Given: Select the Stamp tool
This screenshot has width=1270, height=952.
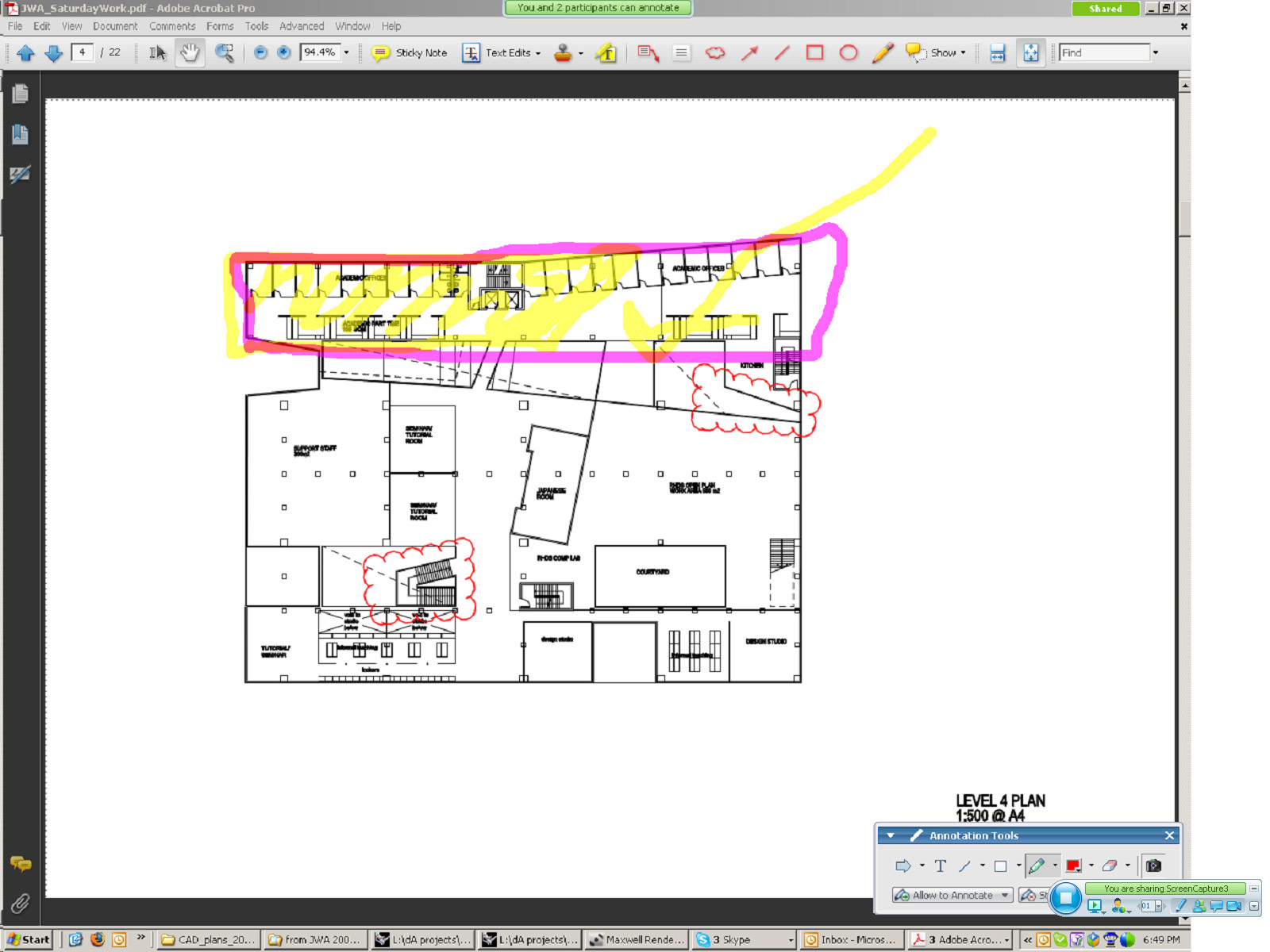Looking at the screenshot, I should pyautogui.click(x=563, y=53).
